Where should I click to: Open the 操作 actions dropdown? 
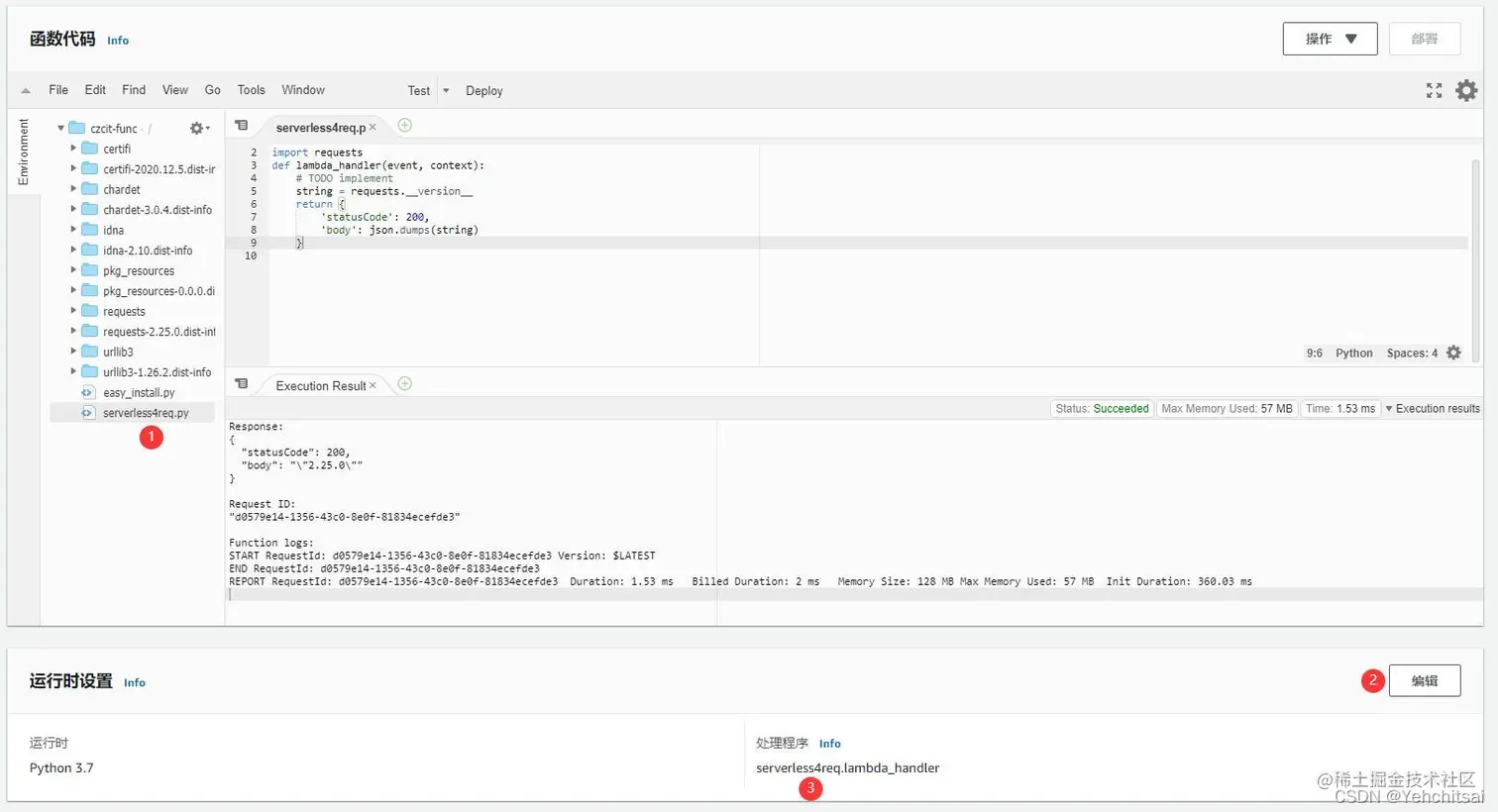click(x=1330, y=39)
